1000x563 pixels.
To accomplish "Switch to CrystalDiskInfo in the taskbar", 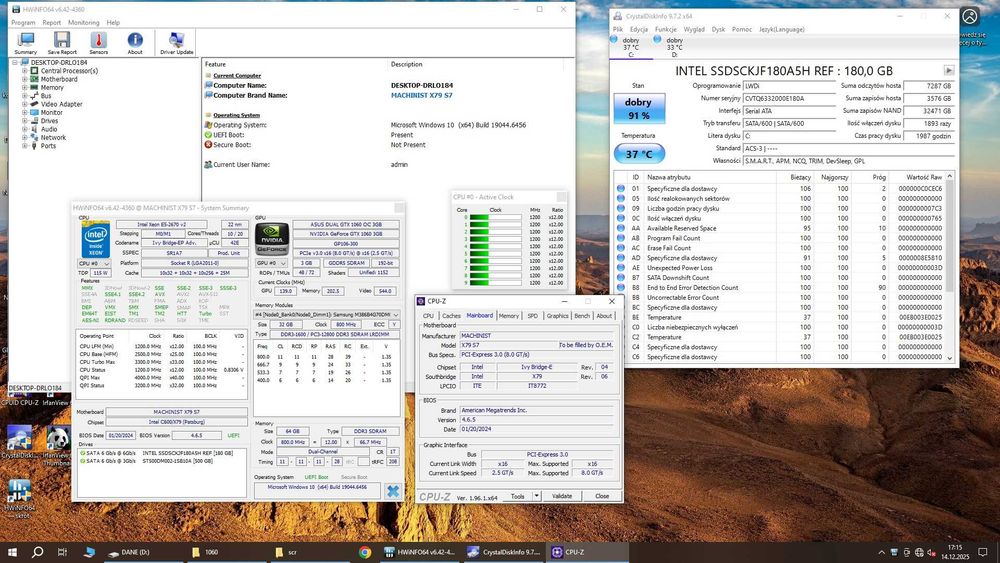I will point(504,552).
